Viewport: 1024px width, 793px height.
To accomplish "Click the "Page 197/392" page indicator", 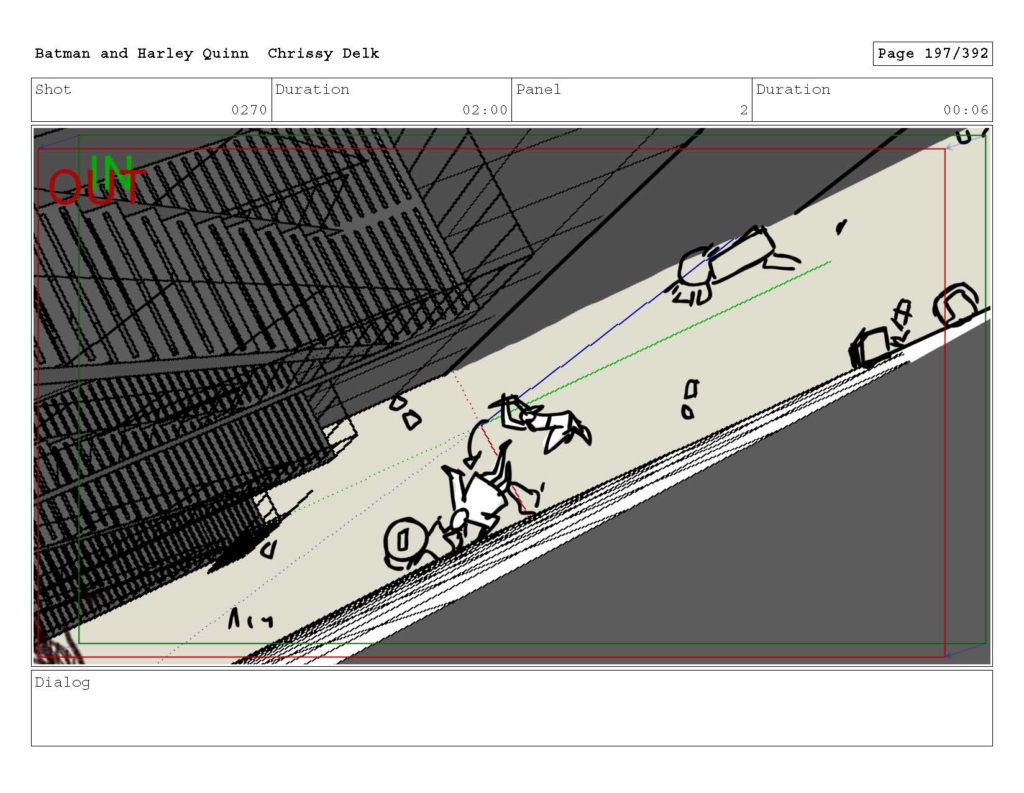I will point(933,54).
